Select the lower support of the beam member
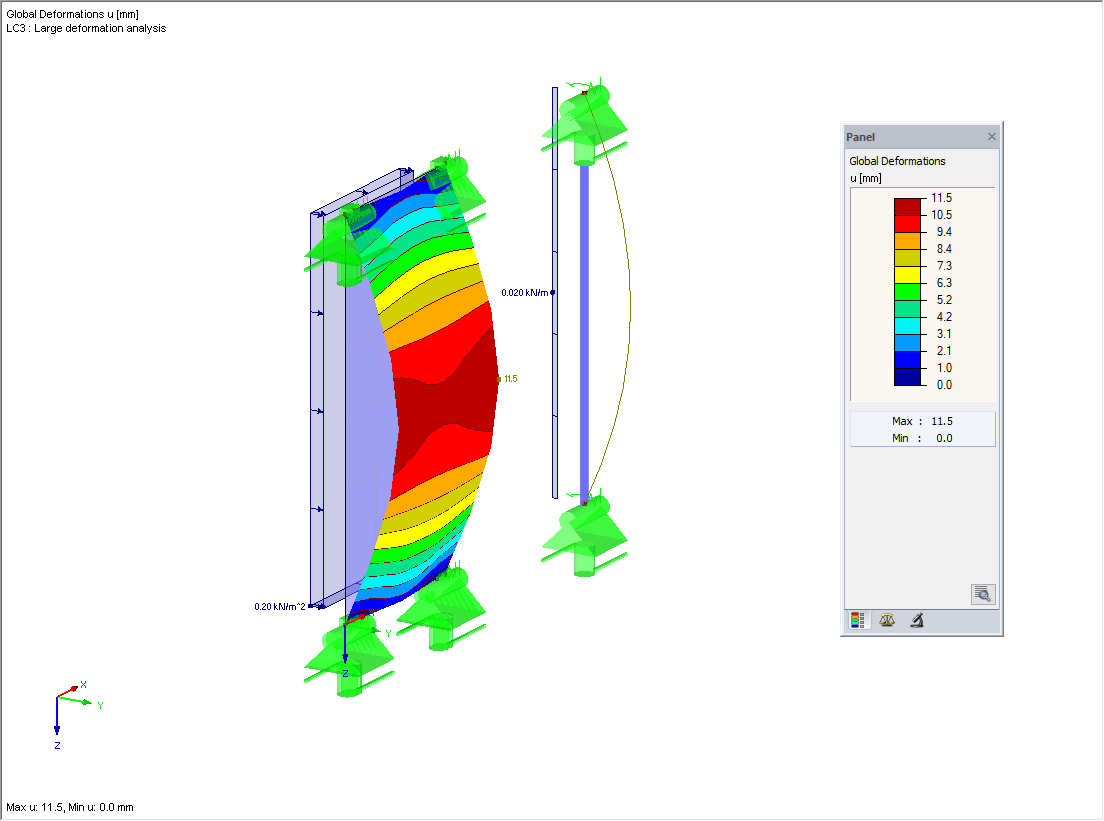 click(x=584, y=534)
